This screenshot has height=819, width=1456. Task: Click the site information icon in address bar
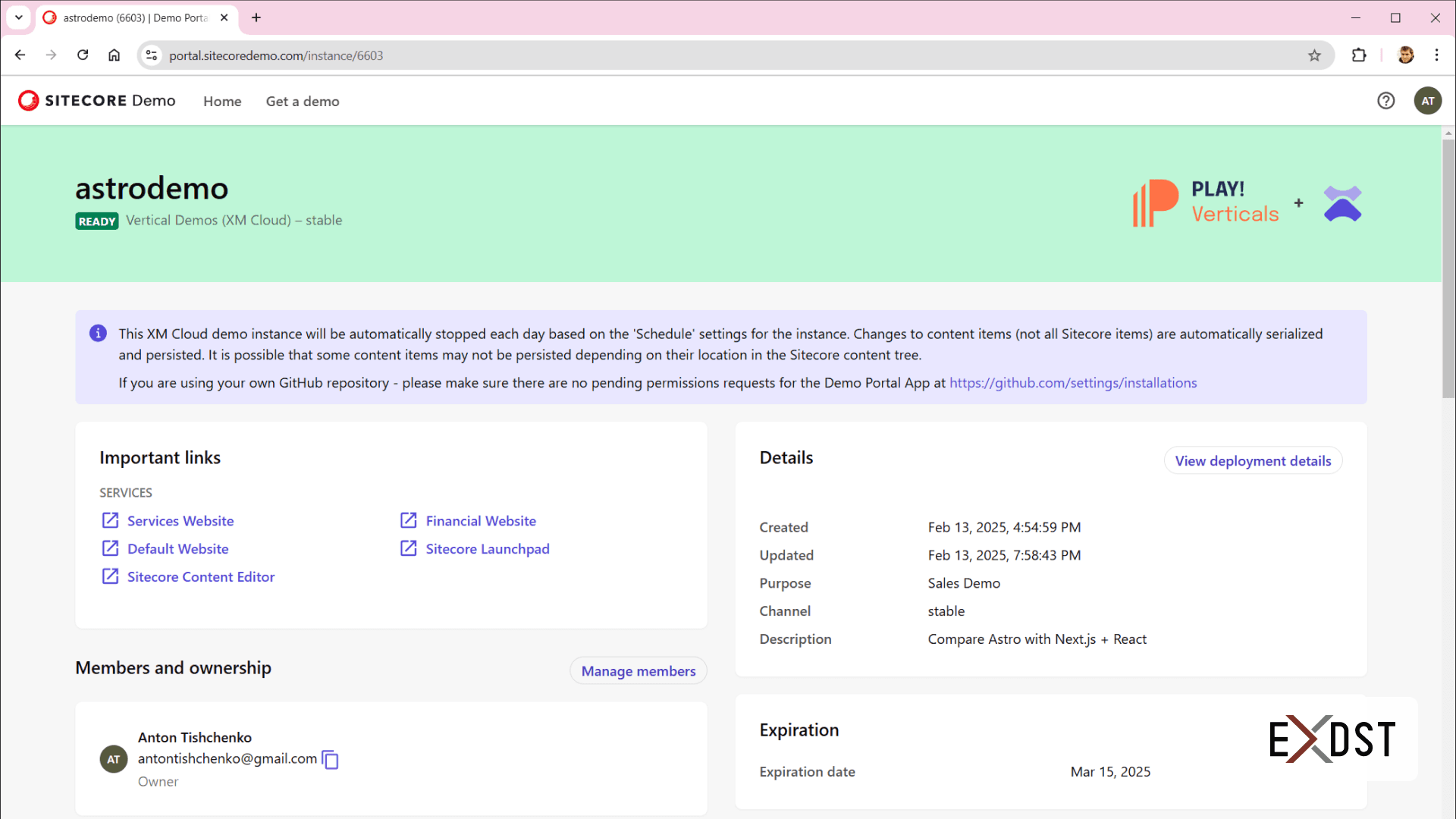(x=151, y=55)
